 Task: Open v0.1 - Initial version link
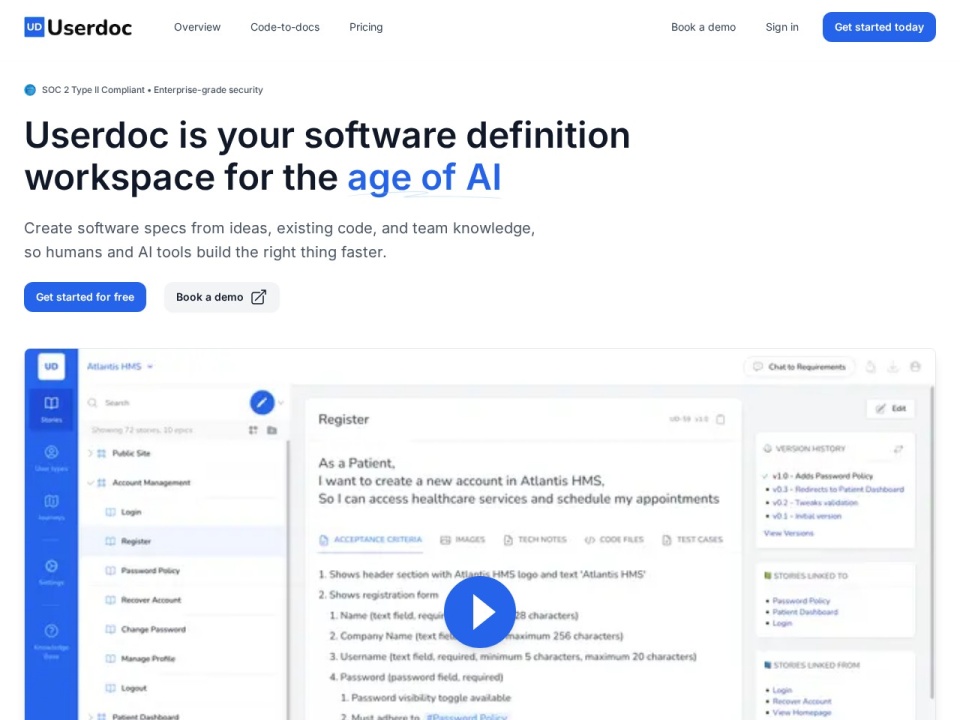806,516
